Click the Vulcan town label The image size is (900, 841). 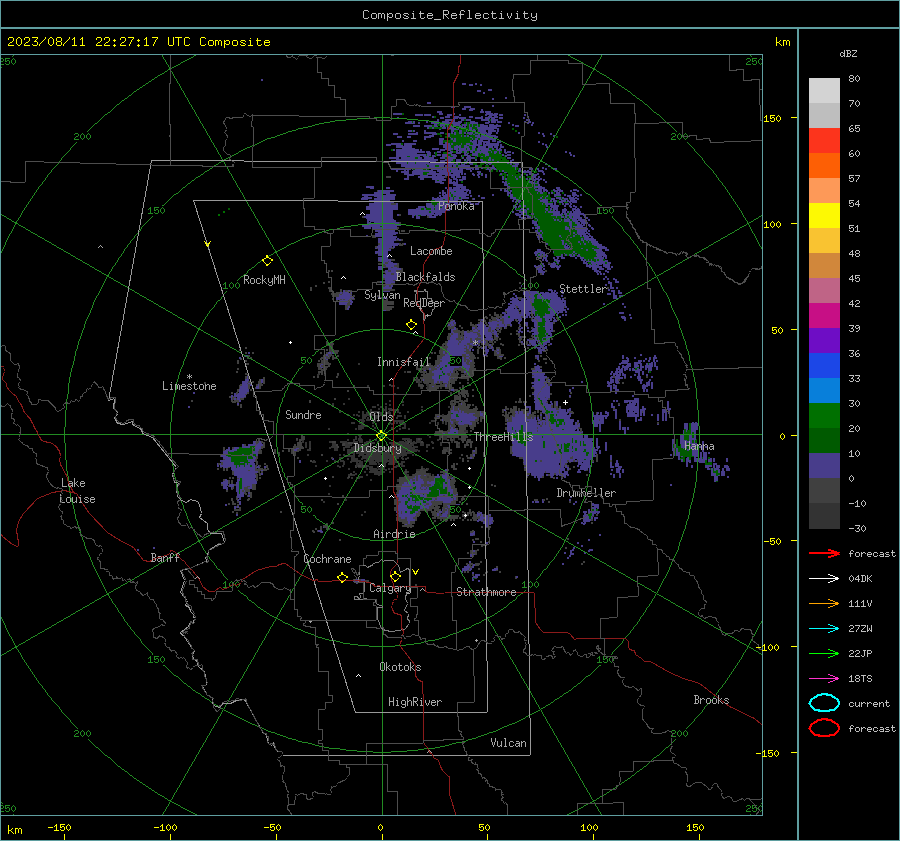coord(508,743)
